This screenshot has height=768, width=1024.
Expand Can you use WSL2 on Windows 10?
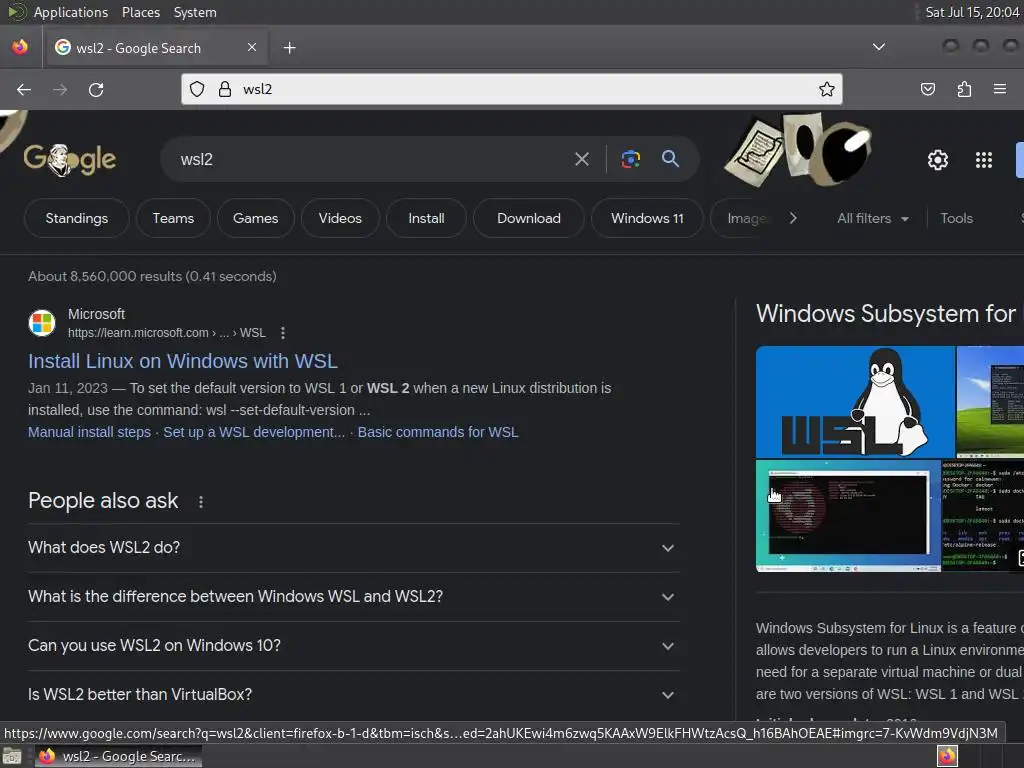tap(353, 646)
